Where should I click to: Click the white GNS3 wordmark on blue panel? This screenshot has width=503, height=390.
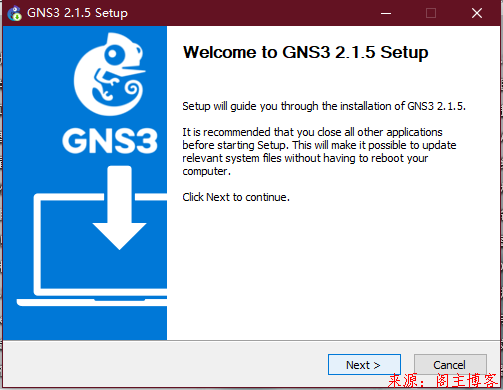point(110,141)
